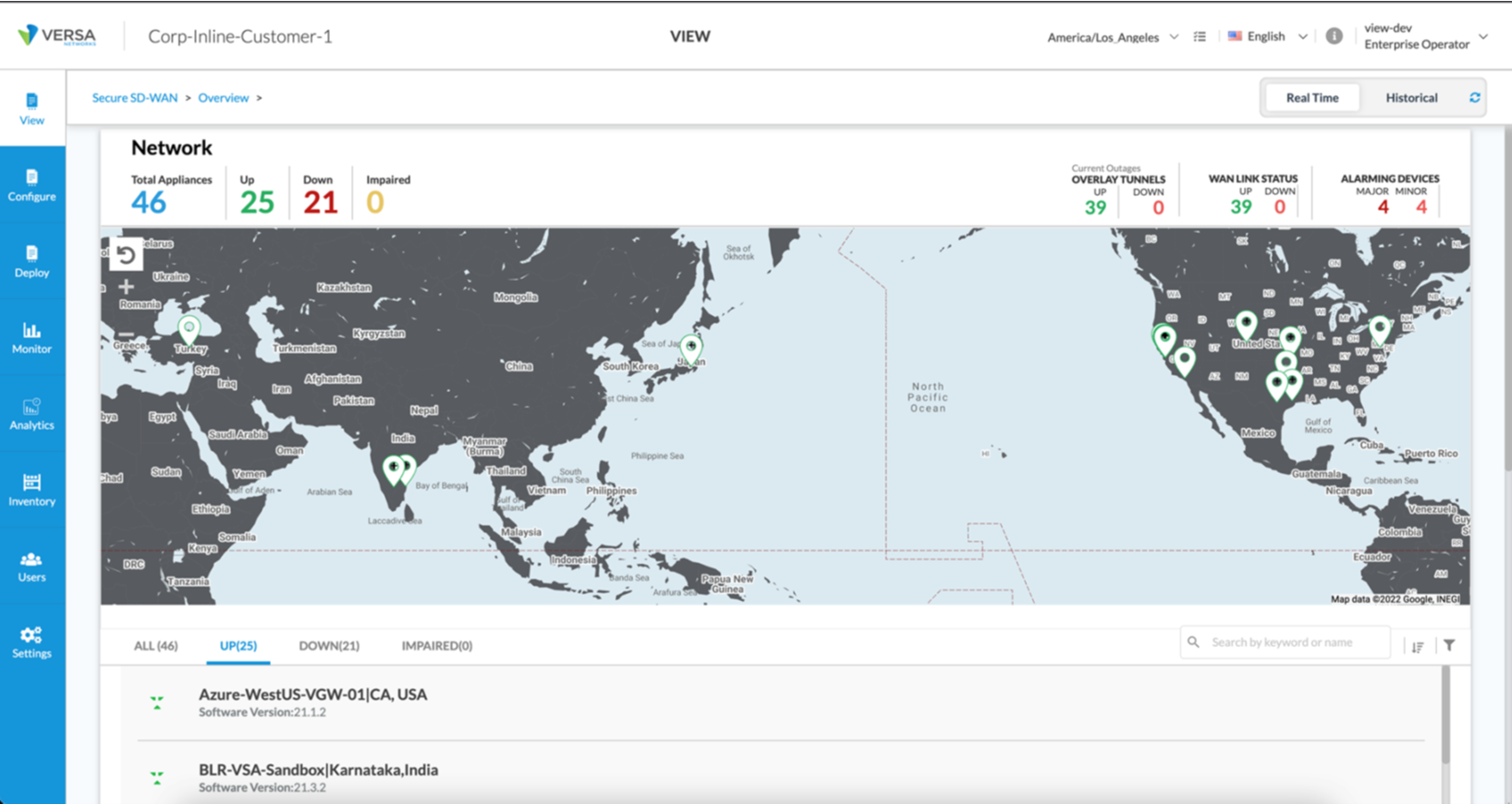
Task: Open Settings from the sidebar
Action: pyautogui.click(x=32, y=642)
